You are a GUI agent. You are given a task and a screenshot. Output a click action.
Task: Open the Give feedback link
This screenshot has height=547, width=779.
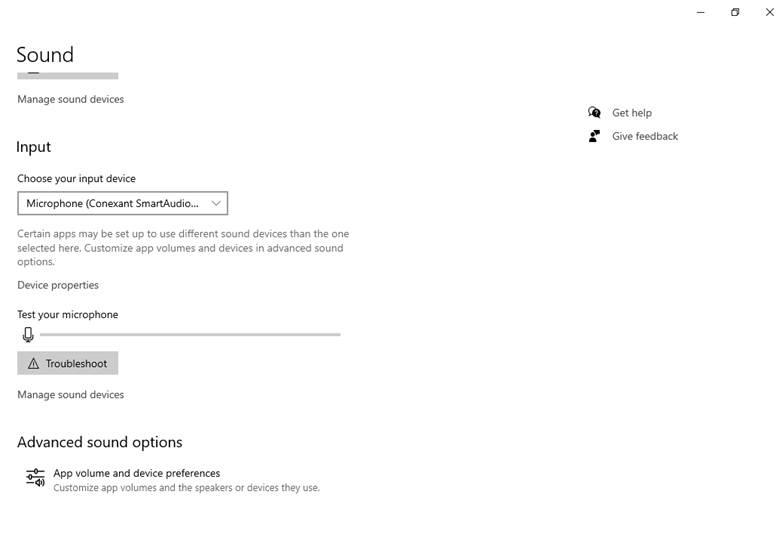645,136
